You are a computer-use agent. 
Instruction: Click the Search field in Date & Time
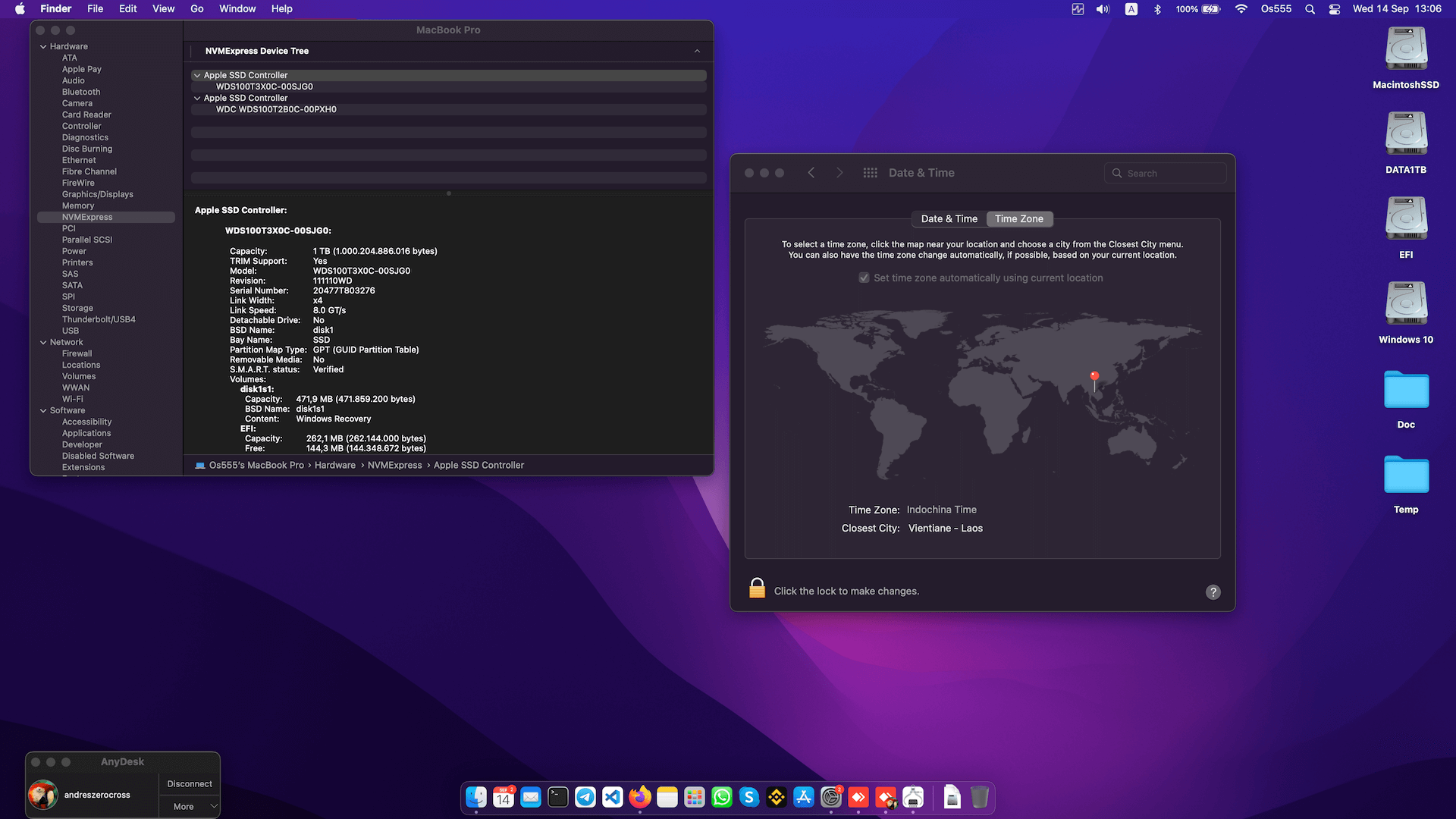tap(1165, 173)
